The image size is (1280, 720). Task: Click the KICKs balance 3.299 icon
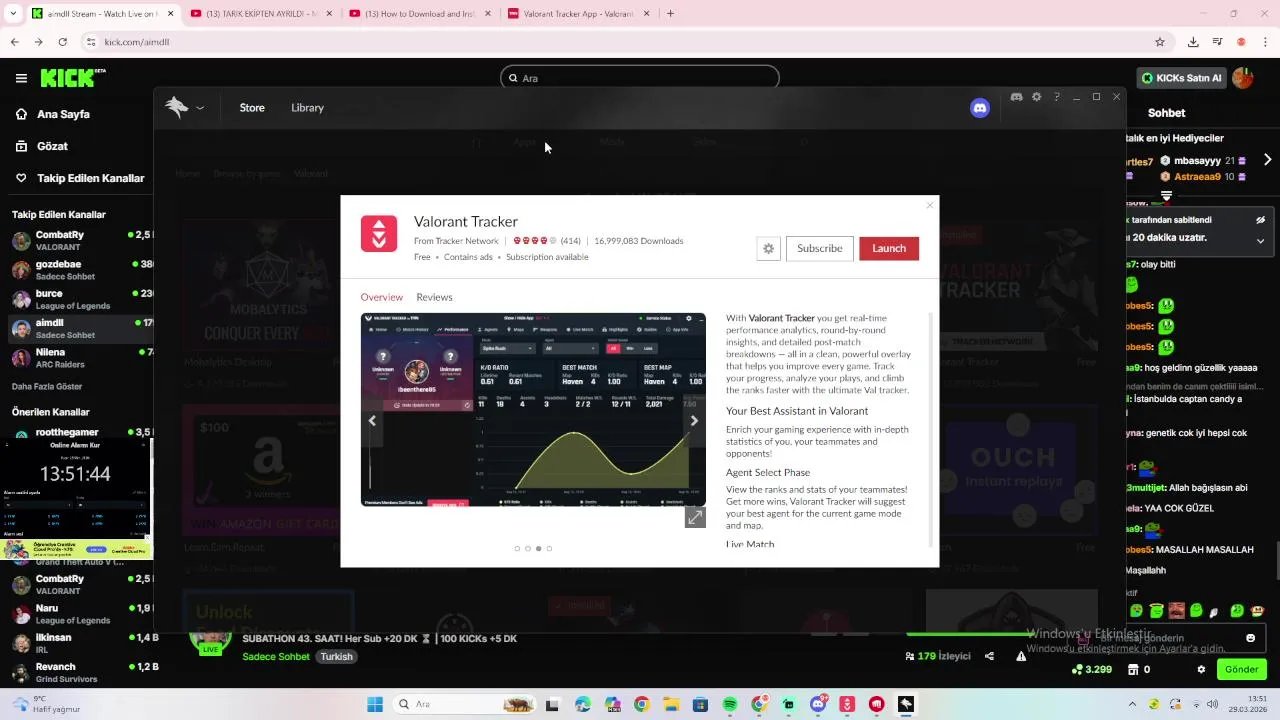[x=1091, y=670]
